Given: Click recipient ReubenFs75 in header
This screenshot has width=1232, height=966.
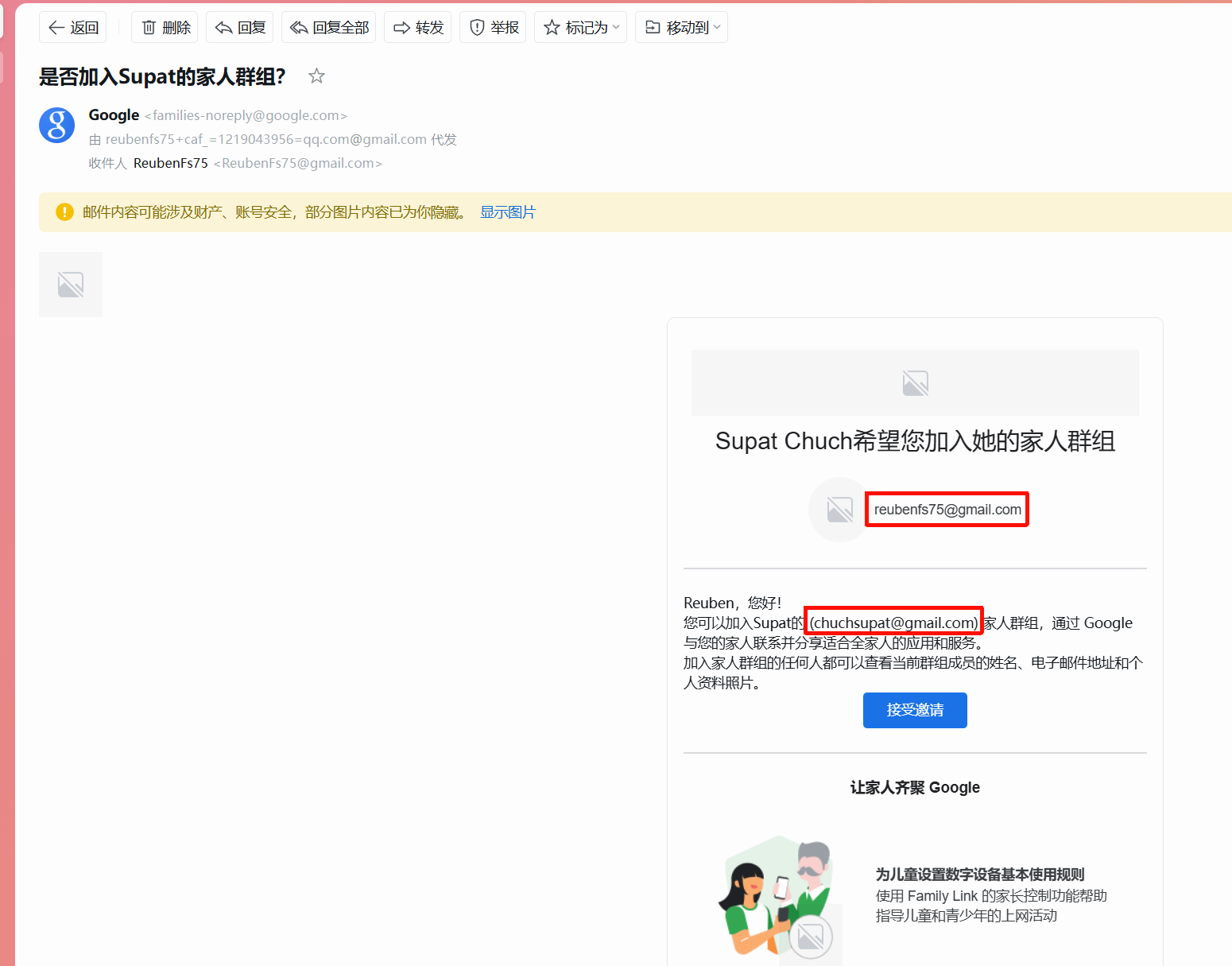Looking at the screenshot, I should 171,164.
